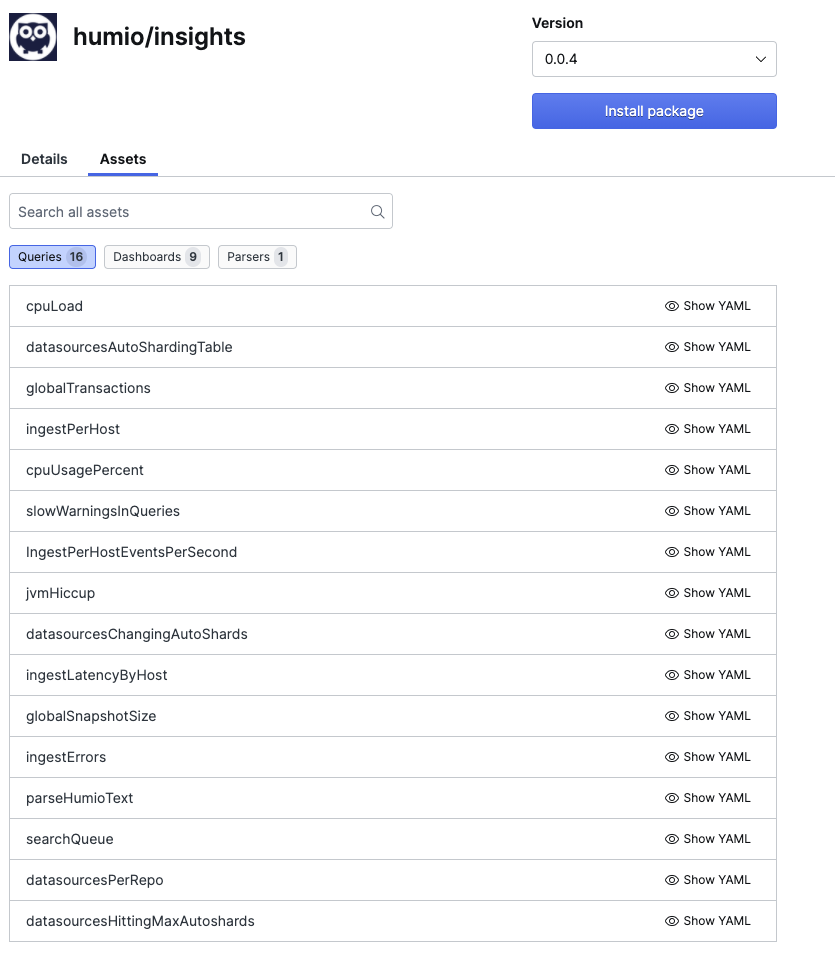Focus the Search all assets field

(190, 212)
